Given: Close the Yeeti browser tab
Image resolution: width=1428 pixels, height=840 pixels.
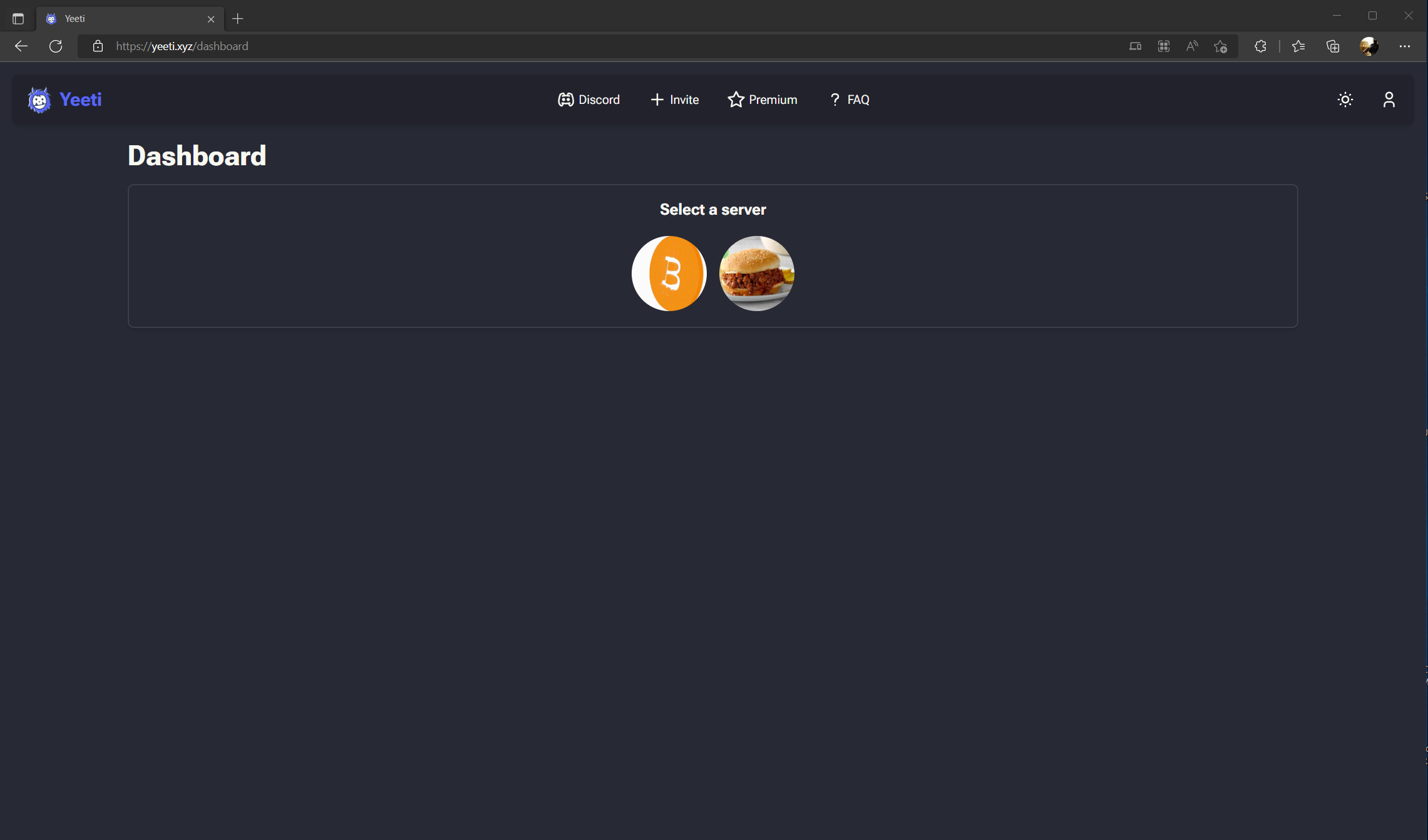Looking at the screenshot, I should click(211, 19).
